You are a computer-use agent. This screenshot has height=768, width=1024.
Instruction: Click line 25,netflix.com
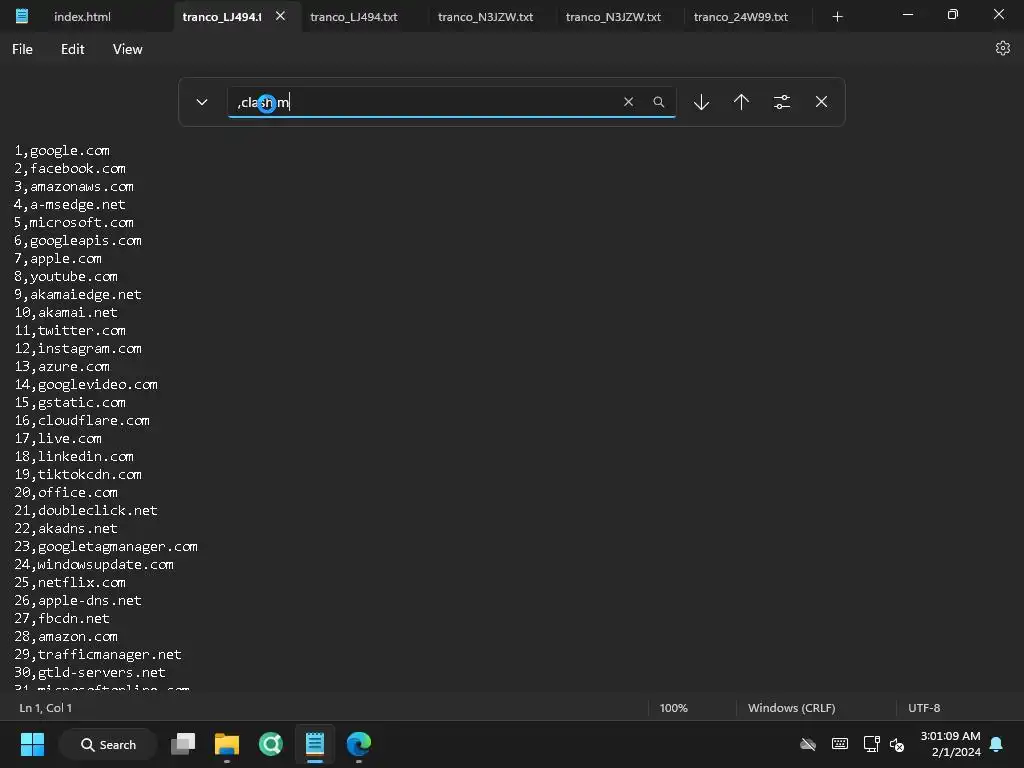tap(70, 583)
